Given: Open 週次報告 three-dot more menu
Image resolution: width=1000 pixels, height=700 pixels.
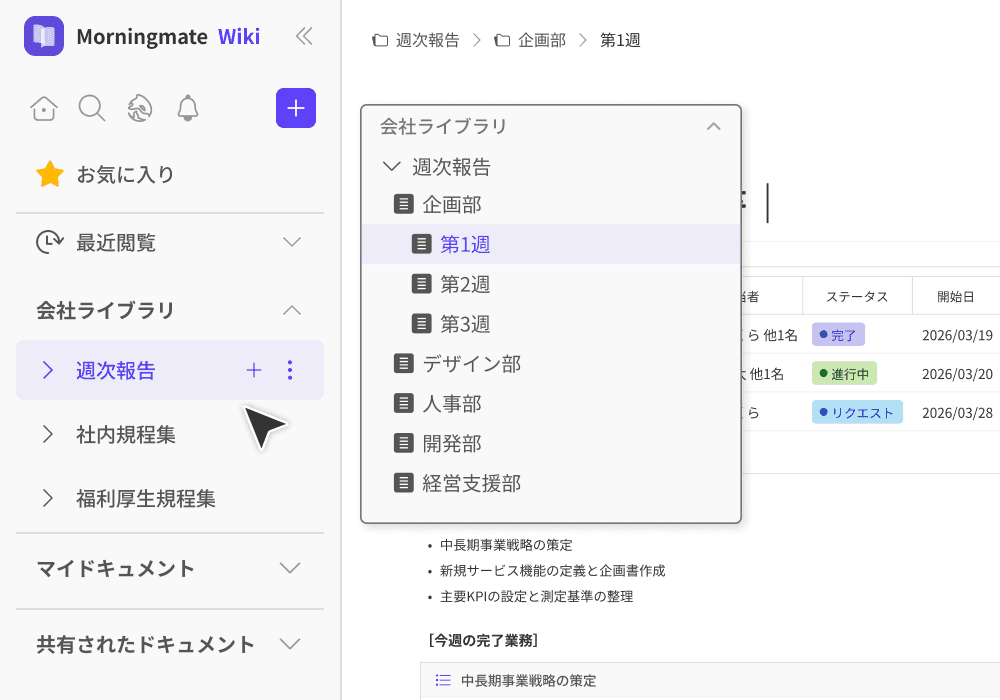Looking at the screenshot, I should point(290,370).
